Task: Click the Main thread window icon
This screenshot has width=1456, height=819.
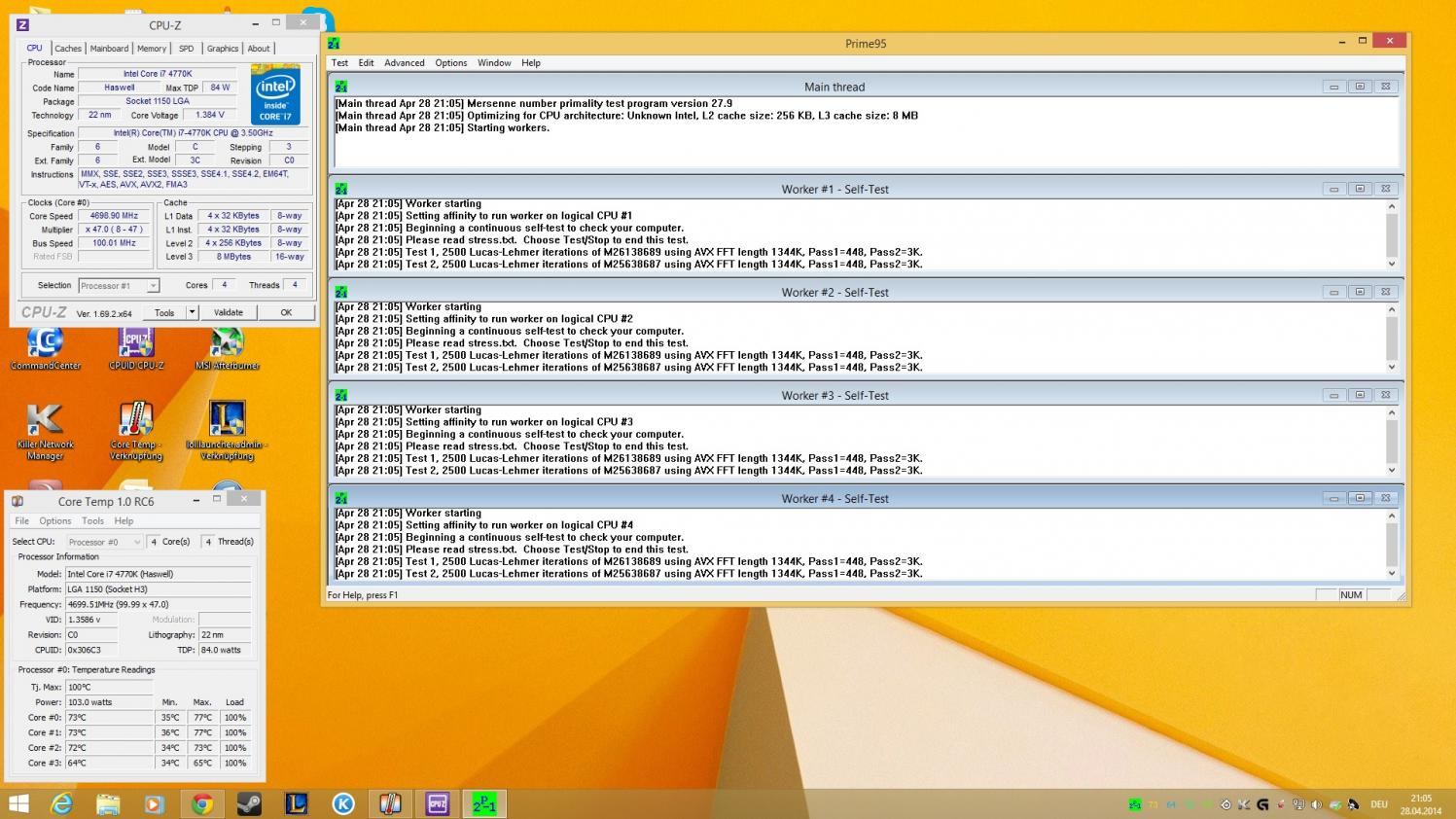Action: click(x=340, y=87)
